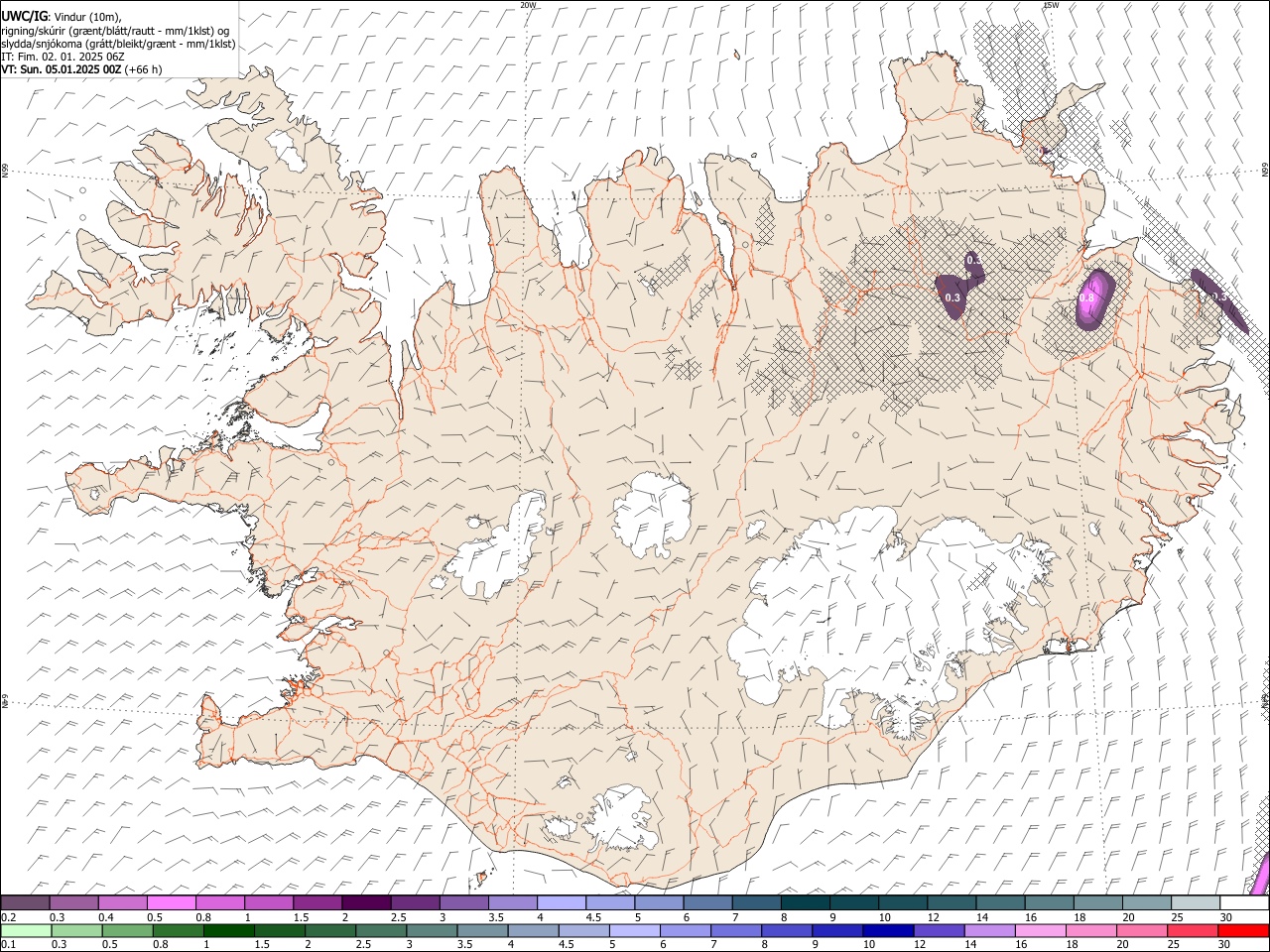This screenshot has height=952, width=1270.
Task: Click the Hofsjökull glacier in central Iceland
Action: click(652, 516)
